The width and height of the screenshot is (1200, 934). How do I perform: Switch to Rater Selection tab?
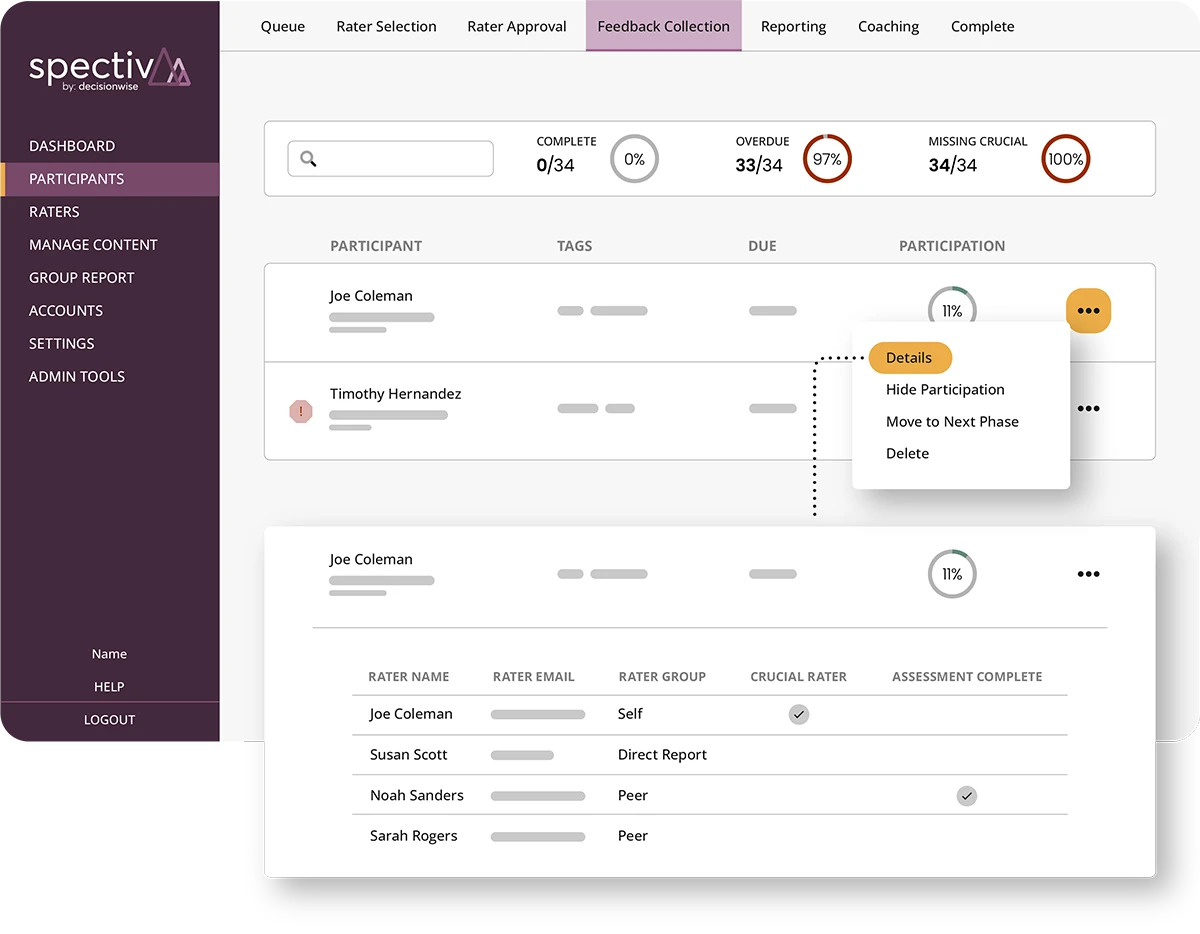(386, 26)
